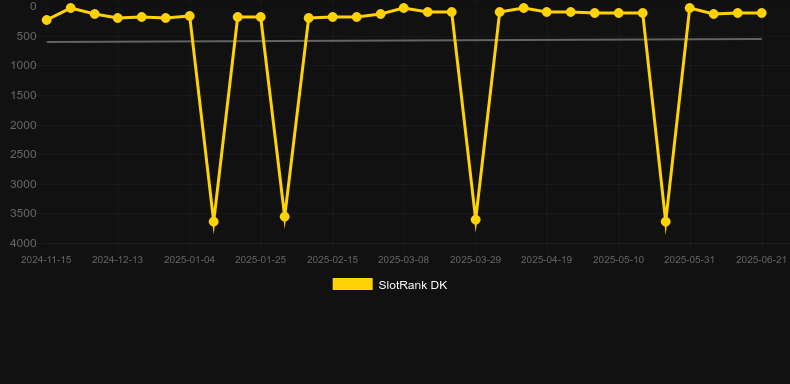Click the x-axis label 2025-01-25
This screenshot has width=790, height=384.
[x=260, y=260]
